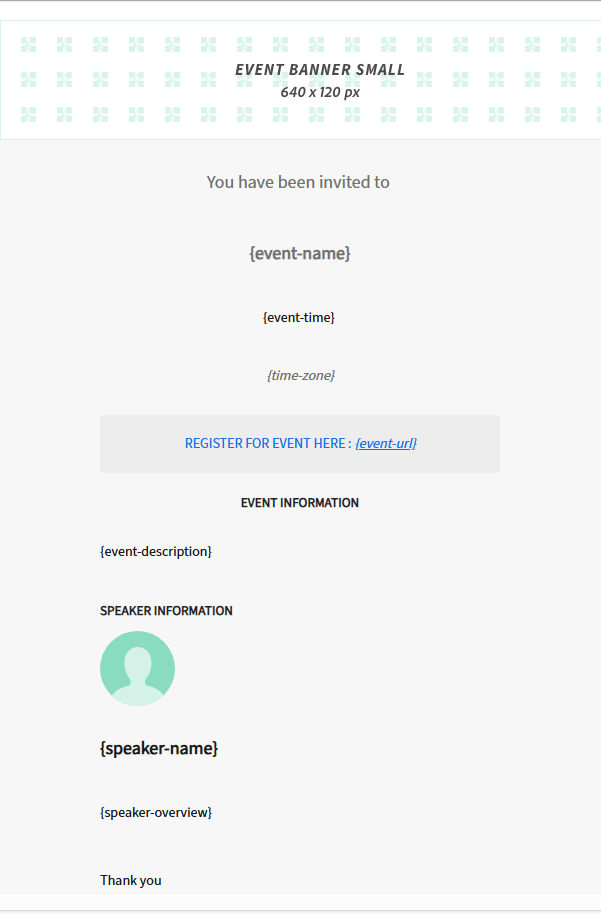Select the 'EVENT BANNER SMALL' title
Image resolution: width=601 pixels, height=914 pixels.
coord(320,70)
